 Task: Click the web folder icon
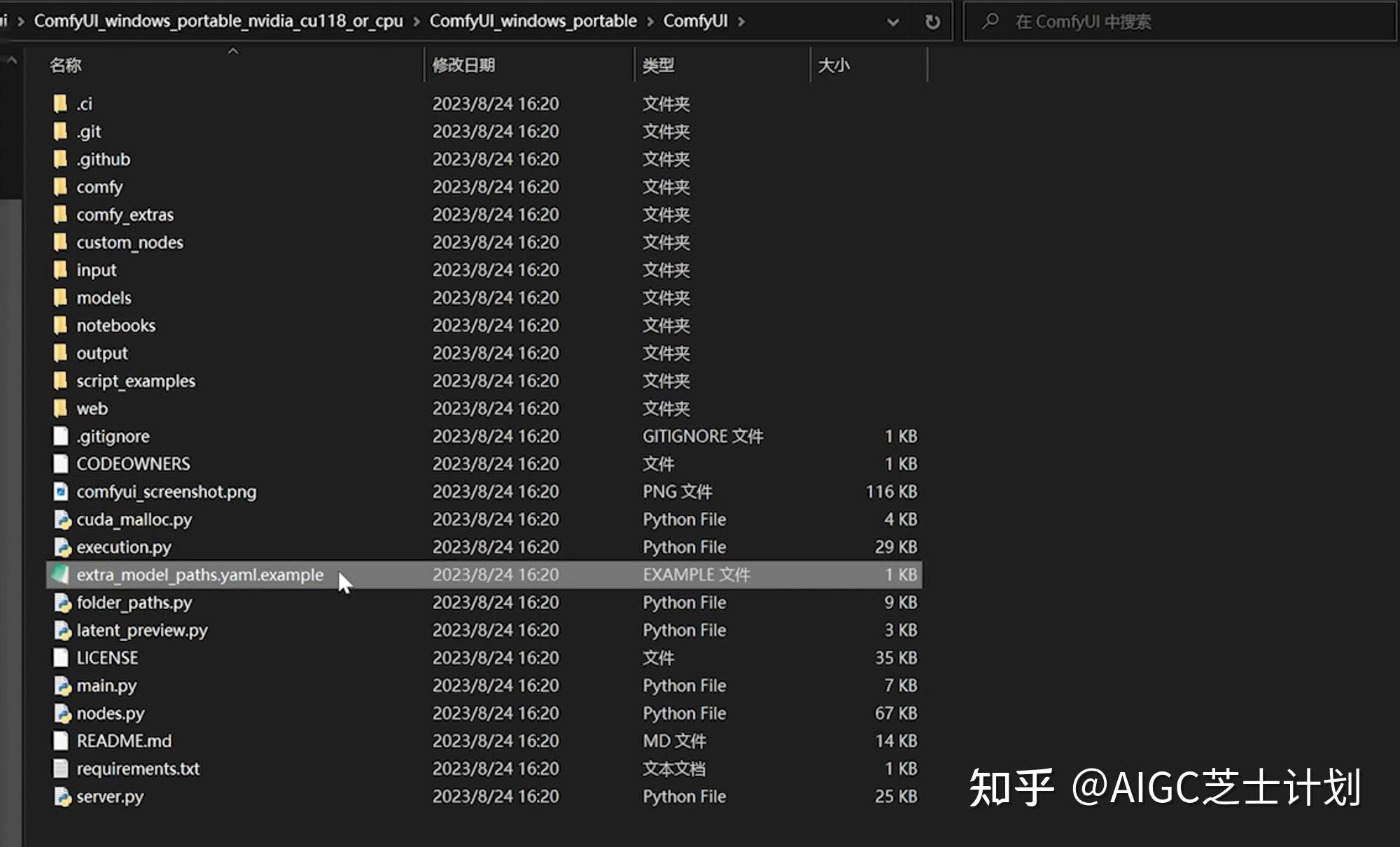click(x=61, y=409)
